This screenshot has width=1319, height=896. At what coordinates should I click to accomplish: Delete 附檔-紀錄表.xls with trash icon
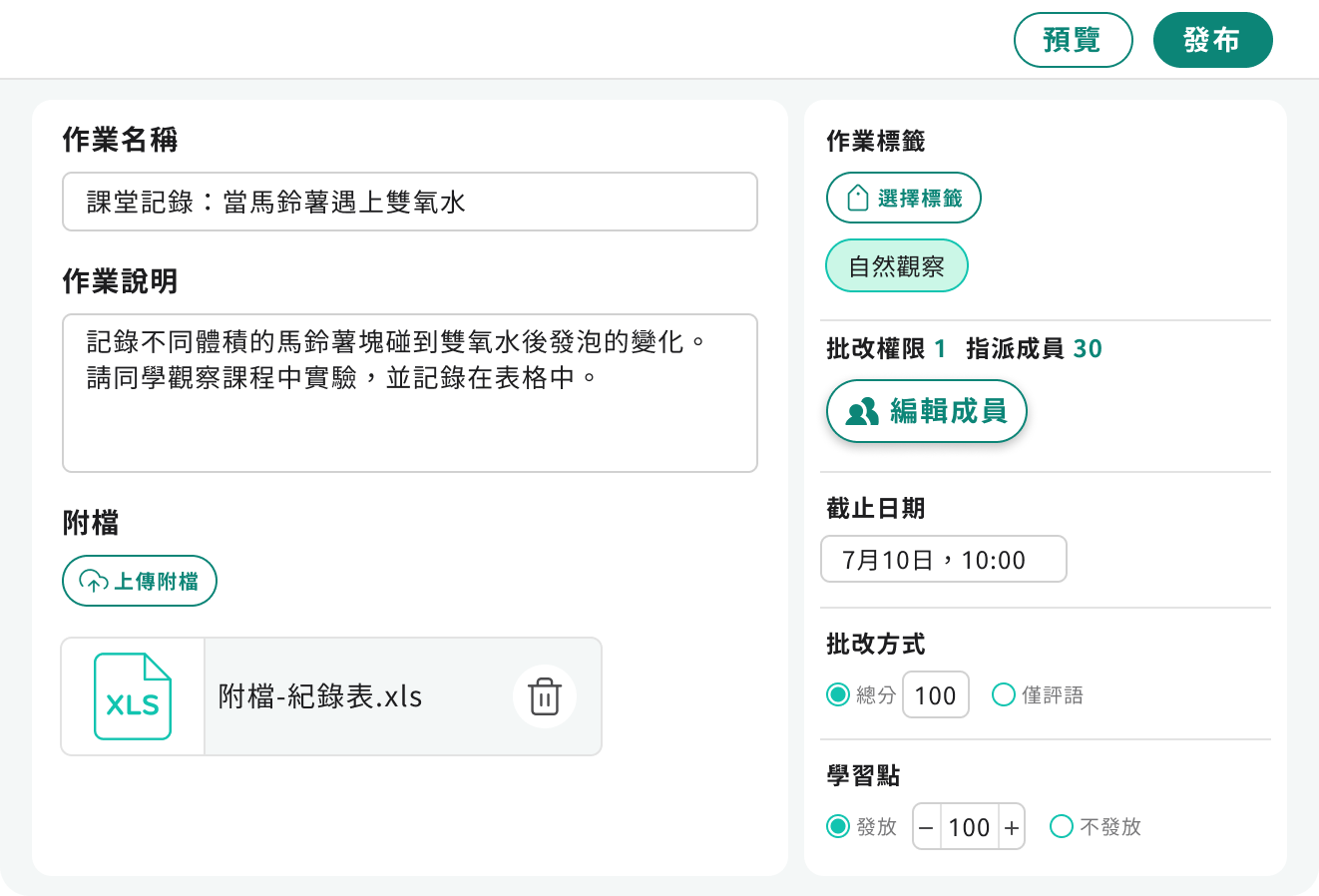[545, 696]
